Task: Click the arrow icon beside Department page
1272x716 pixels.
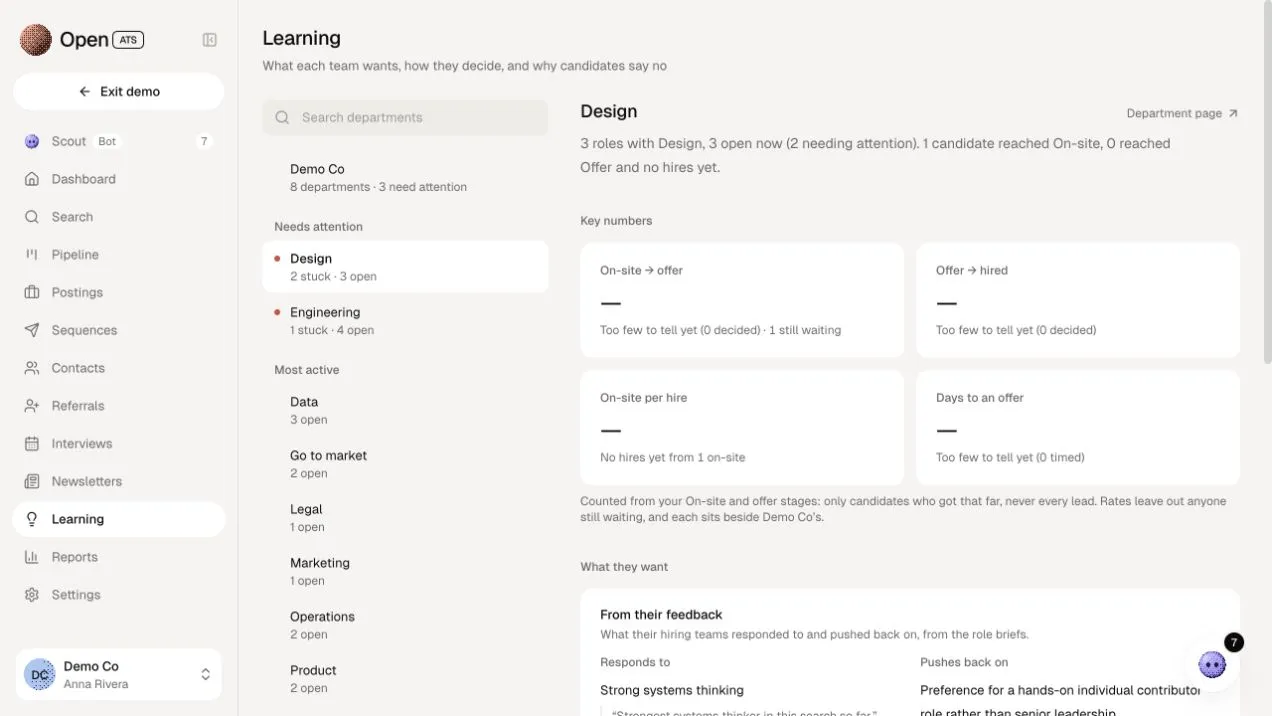Action: pyautogui.click(x=1233, y=113)
